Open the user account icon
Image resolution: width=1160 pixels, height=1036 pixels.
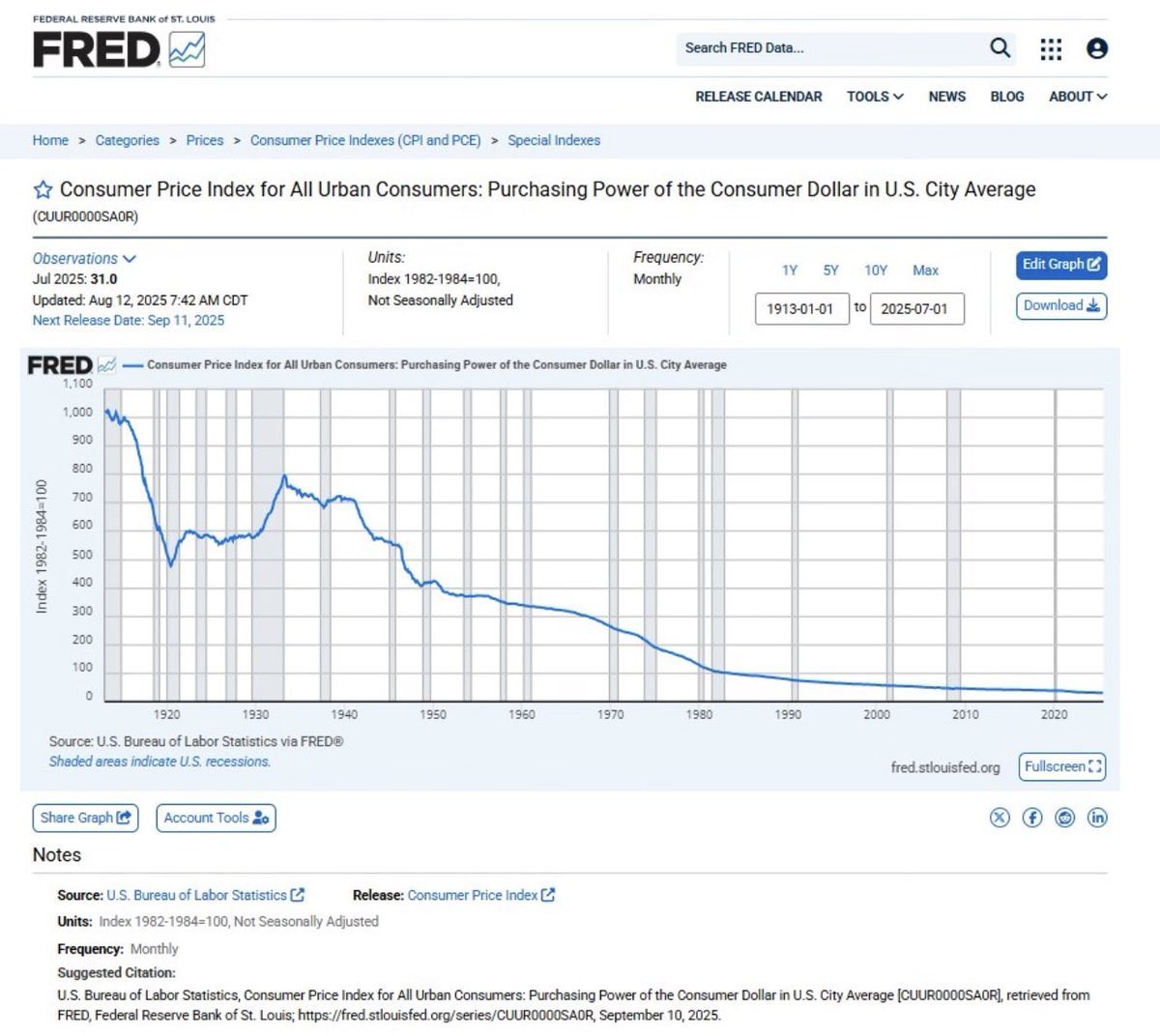click(1097, 48)
